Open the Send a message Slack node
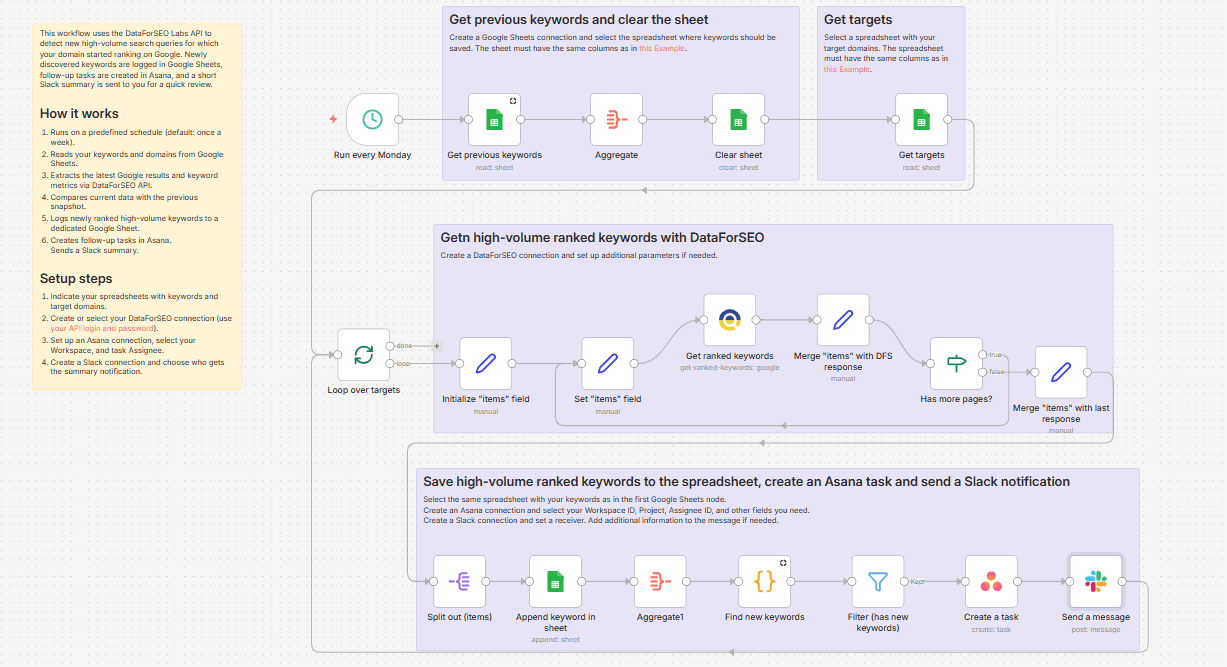The height and width of the screenshot is (667, 1227). pos(1095,581)
